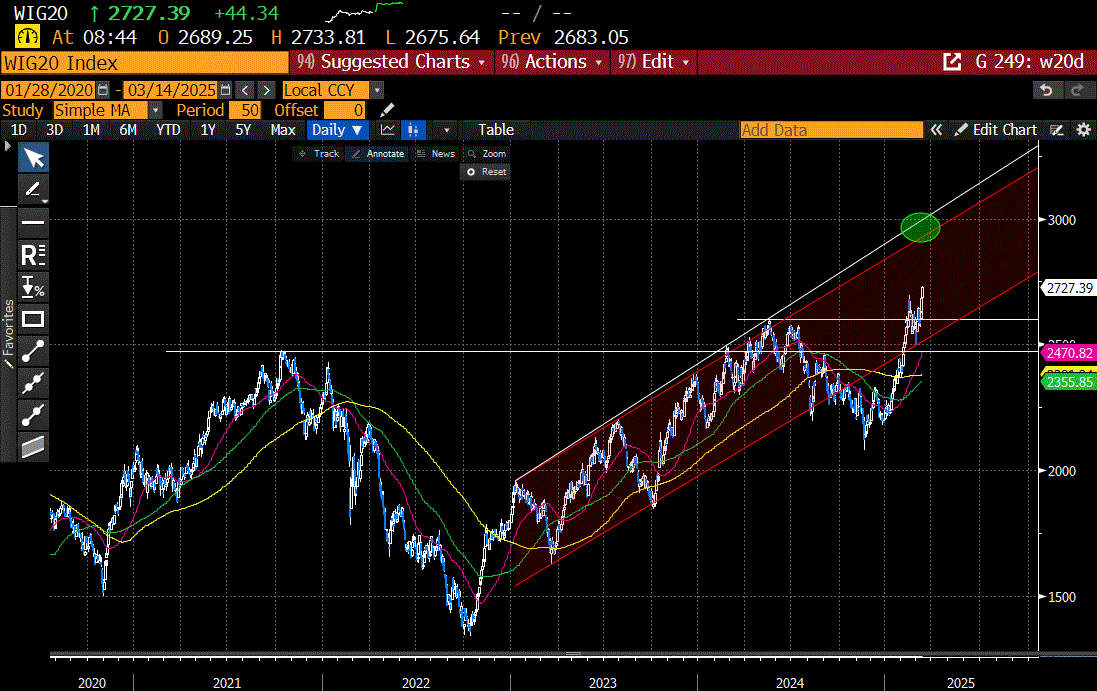This screenshot has width=1097, height=691.
Task: Select the parallel channel shading tool
Action: click(x=33, y=446)
